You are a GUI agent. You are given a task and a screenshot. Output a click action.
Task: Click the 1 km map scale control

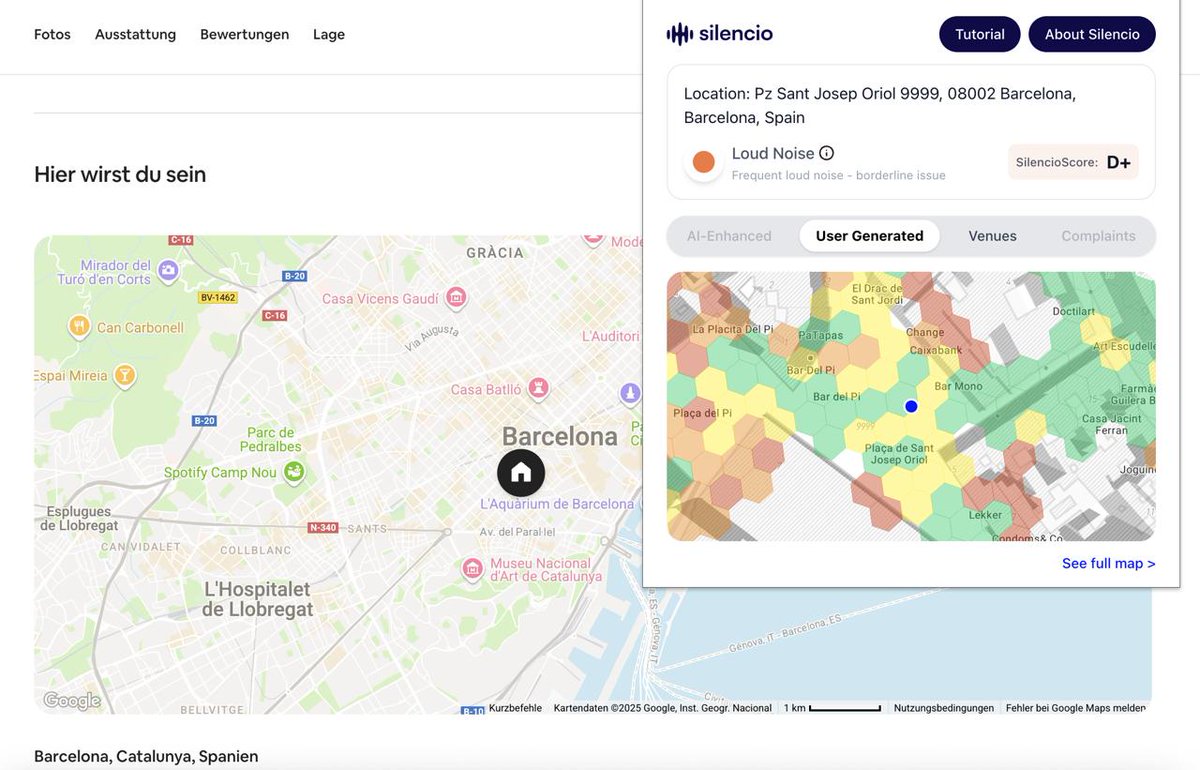click(831, 708)
